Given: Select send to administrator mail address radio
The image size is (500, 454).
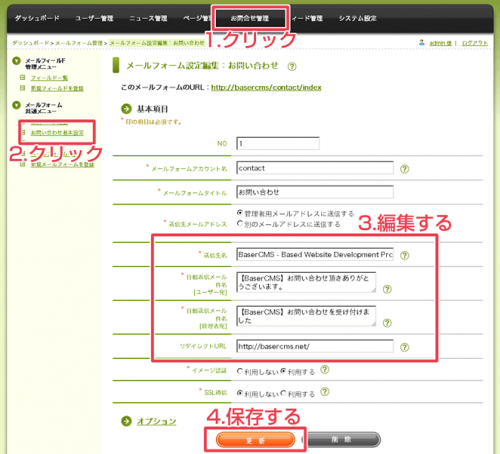Looking at the screenshot, I should click(240, 212).
